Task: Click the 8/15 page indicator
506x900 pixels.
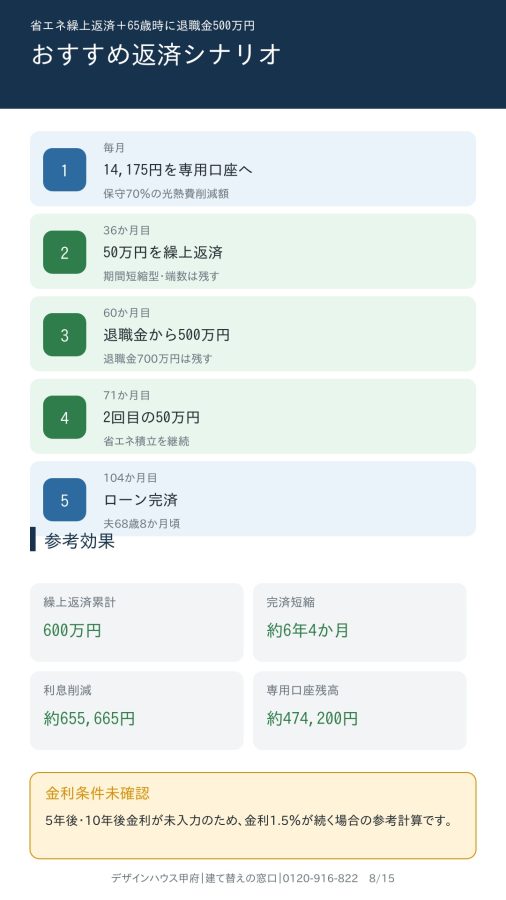Action: click(382, 878)
